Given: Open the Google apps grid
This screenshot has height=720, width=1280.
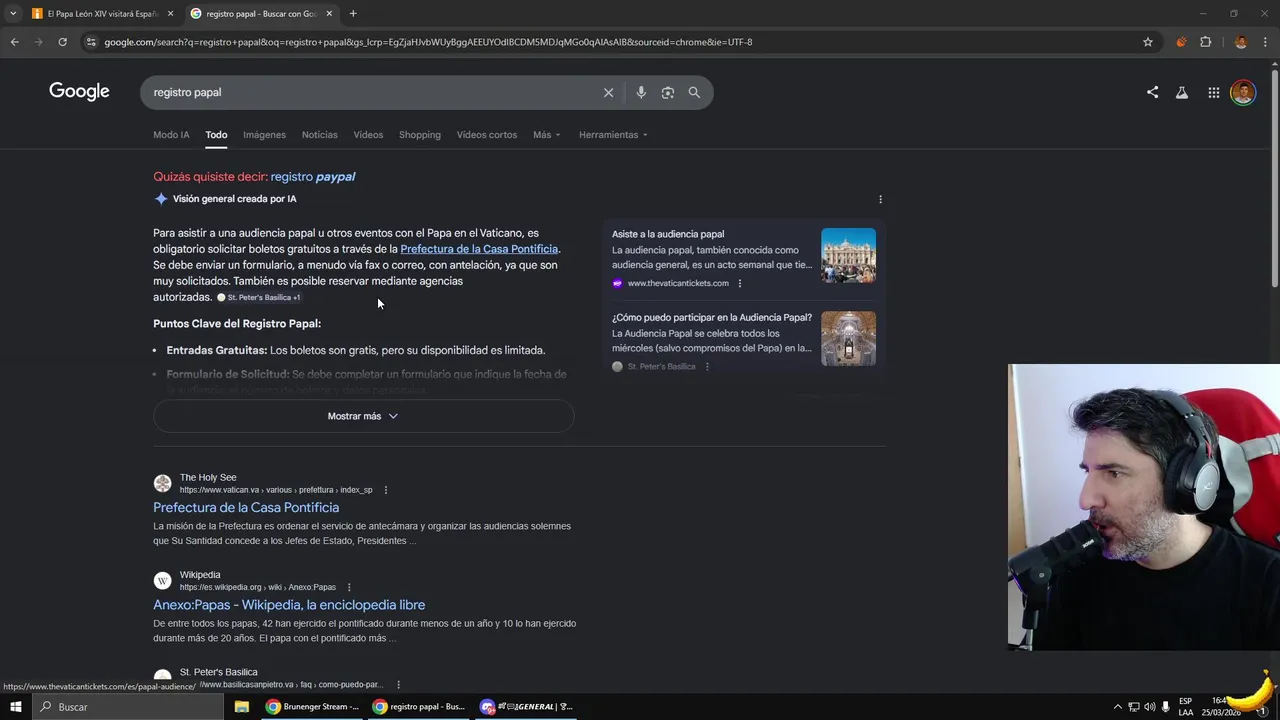Looking at the screenshot, I should 1213,92.
